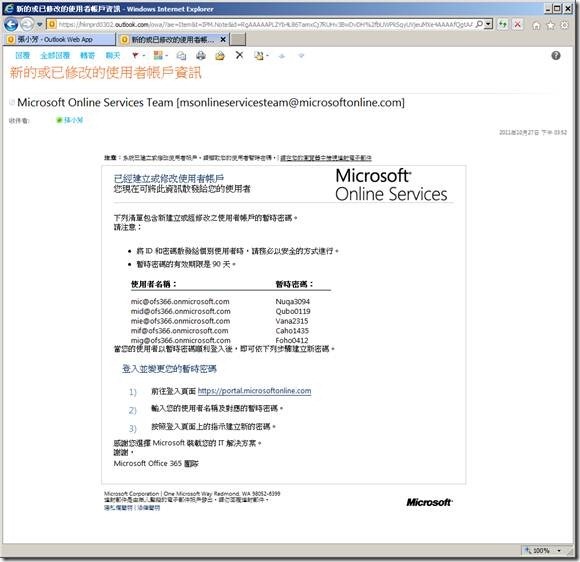Viewport: 580px width, 562px height.
Task: Click temporary password Nuqa3094
Action: pyautogui.click(x=293, y=302)
